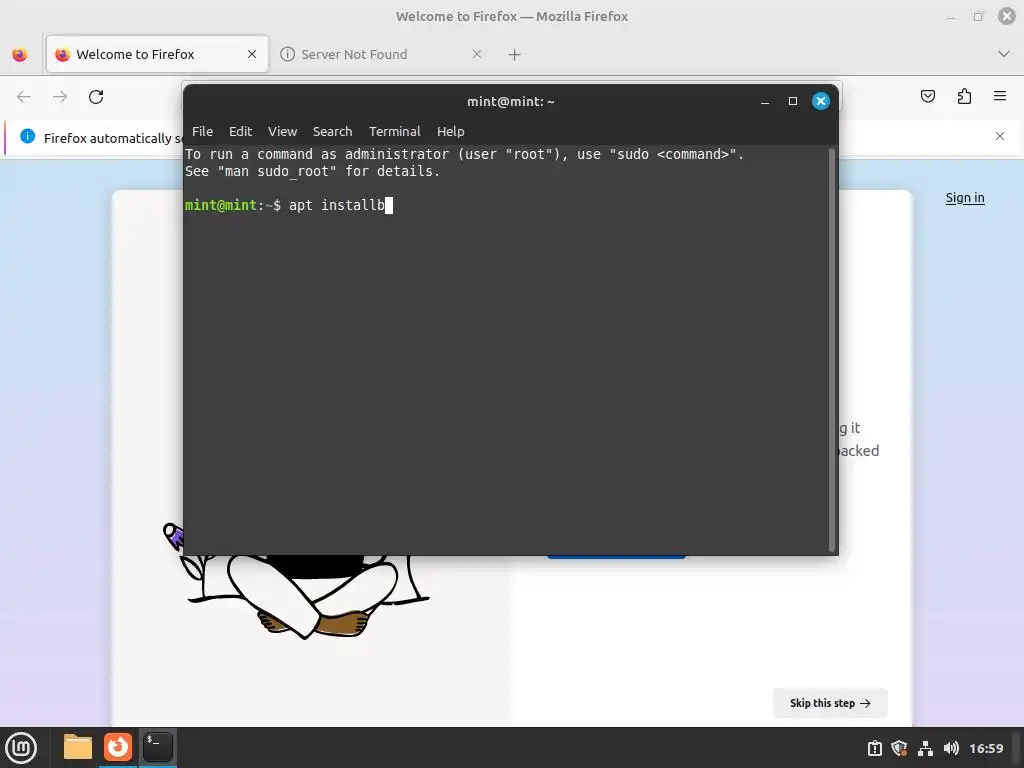Open the Search menu in terminal
Viewport: 1024px width, 768px height.
(x=332, y=131)
